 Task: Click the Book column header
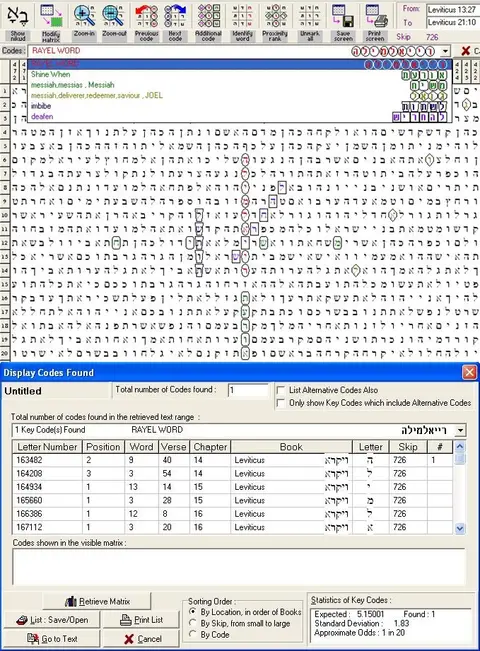[x=291, y=447]
